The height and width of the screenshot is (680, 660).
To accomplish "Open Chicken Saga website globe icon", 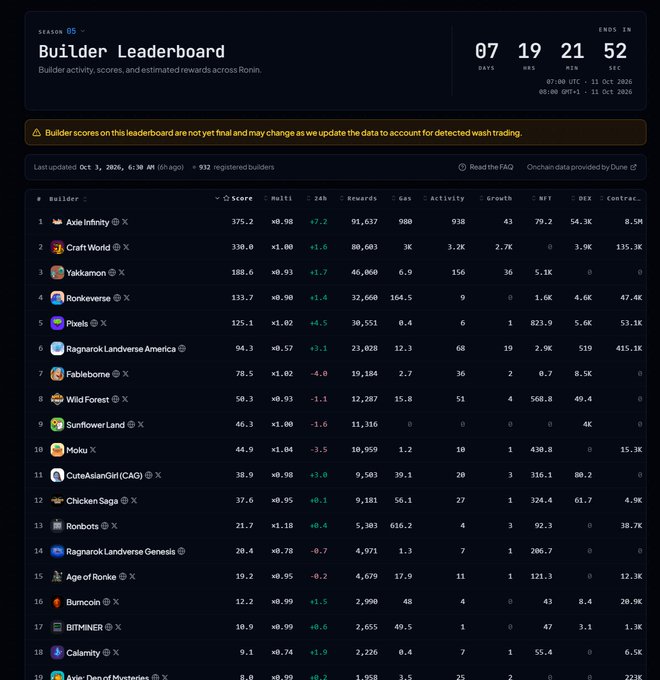I will (124, 500).
